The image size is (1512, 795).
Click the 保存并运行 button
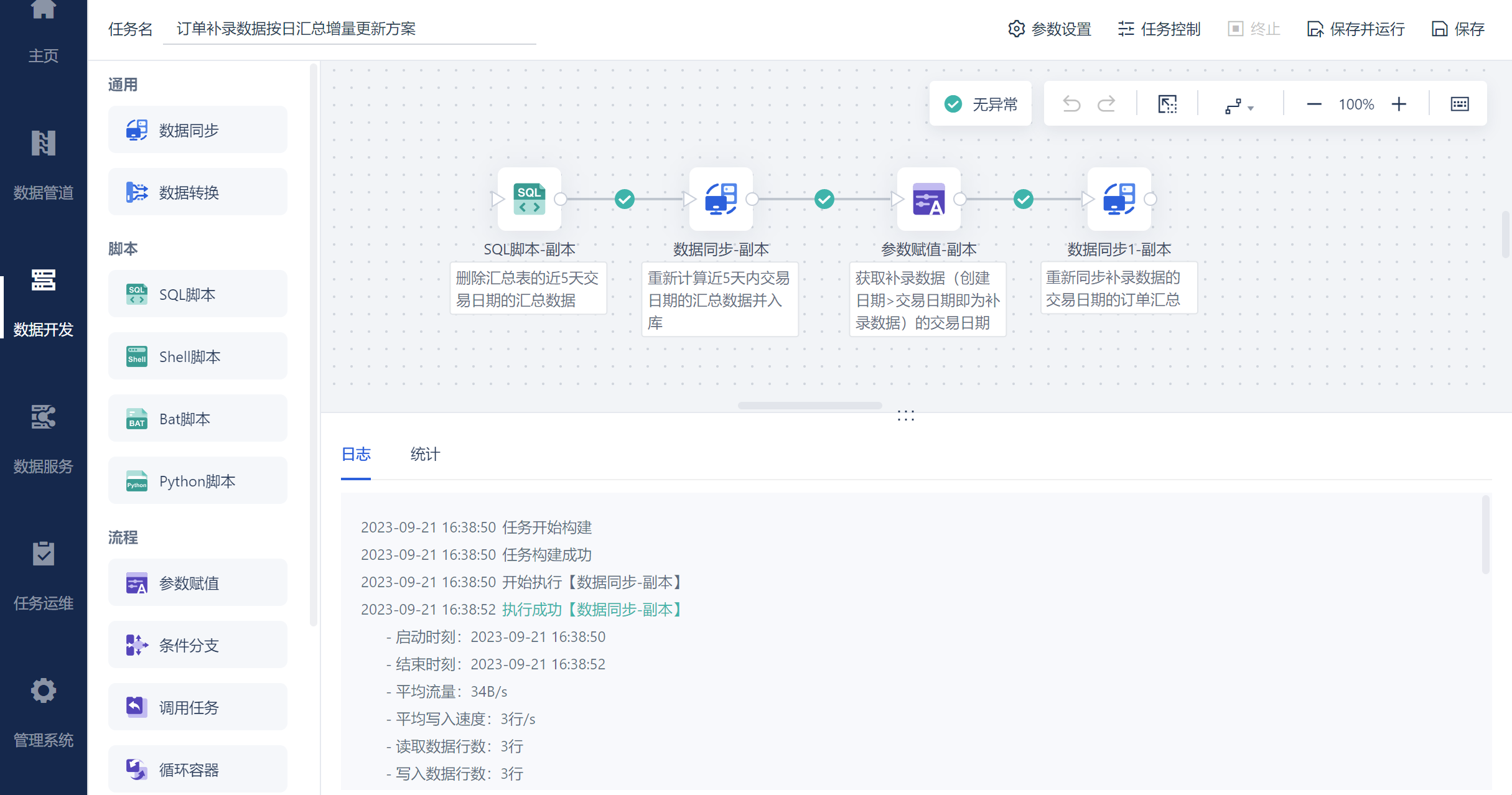point(1356,29)
